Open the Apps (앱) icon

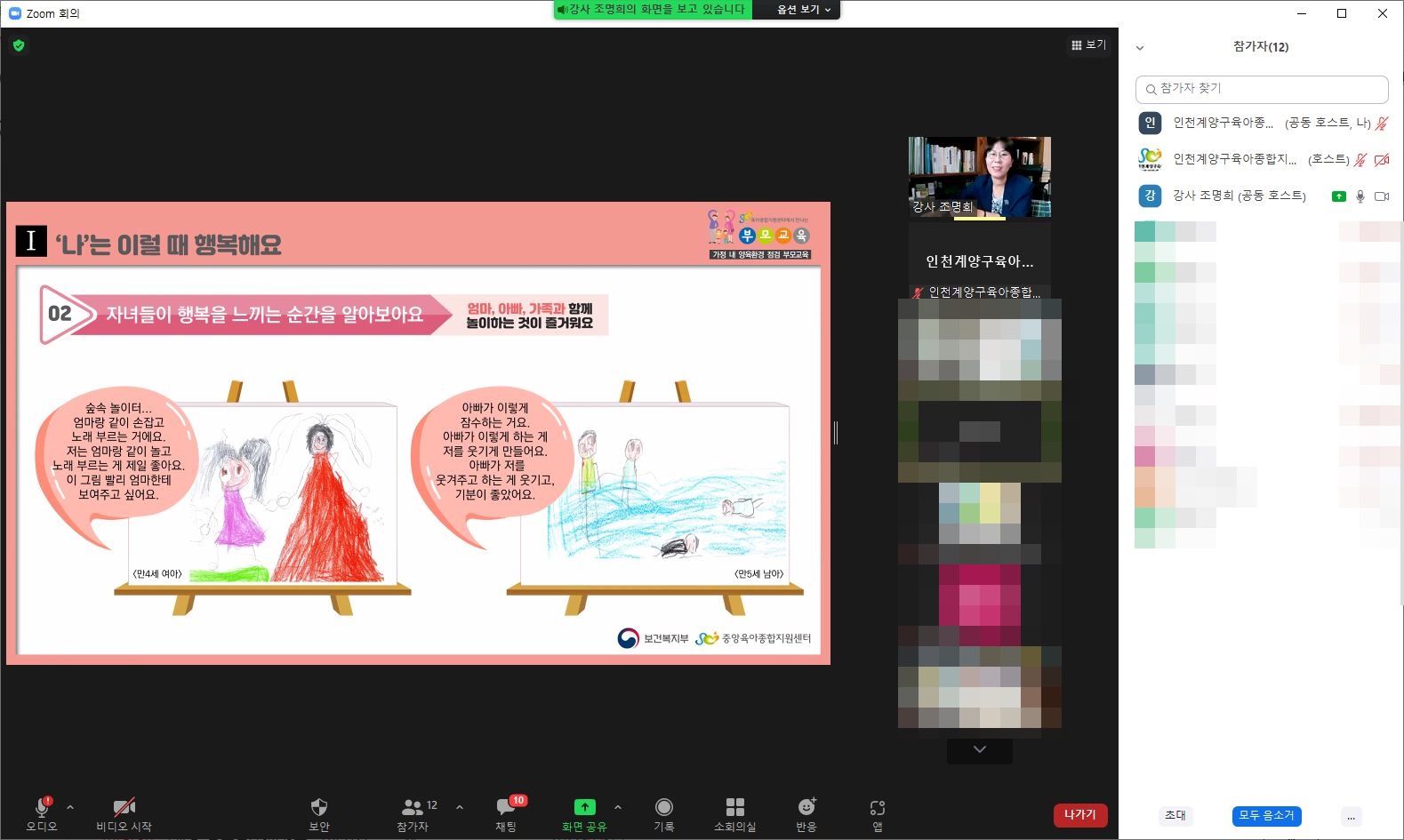tap(877, 807)
